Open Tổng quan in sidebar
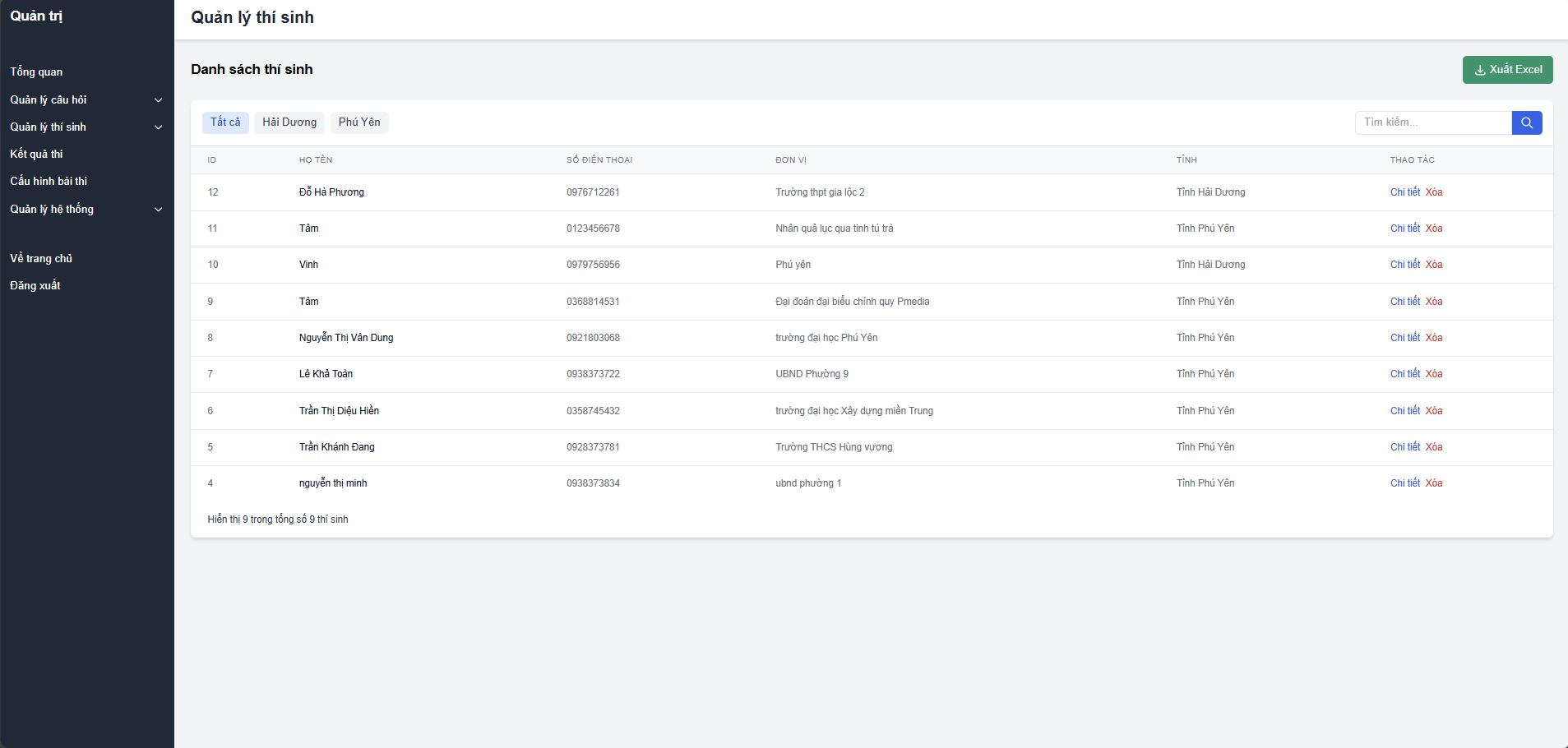 tap(36, 72)
